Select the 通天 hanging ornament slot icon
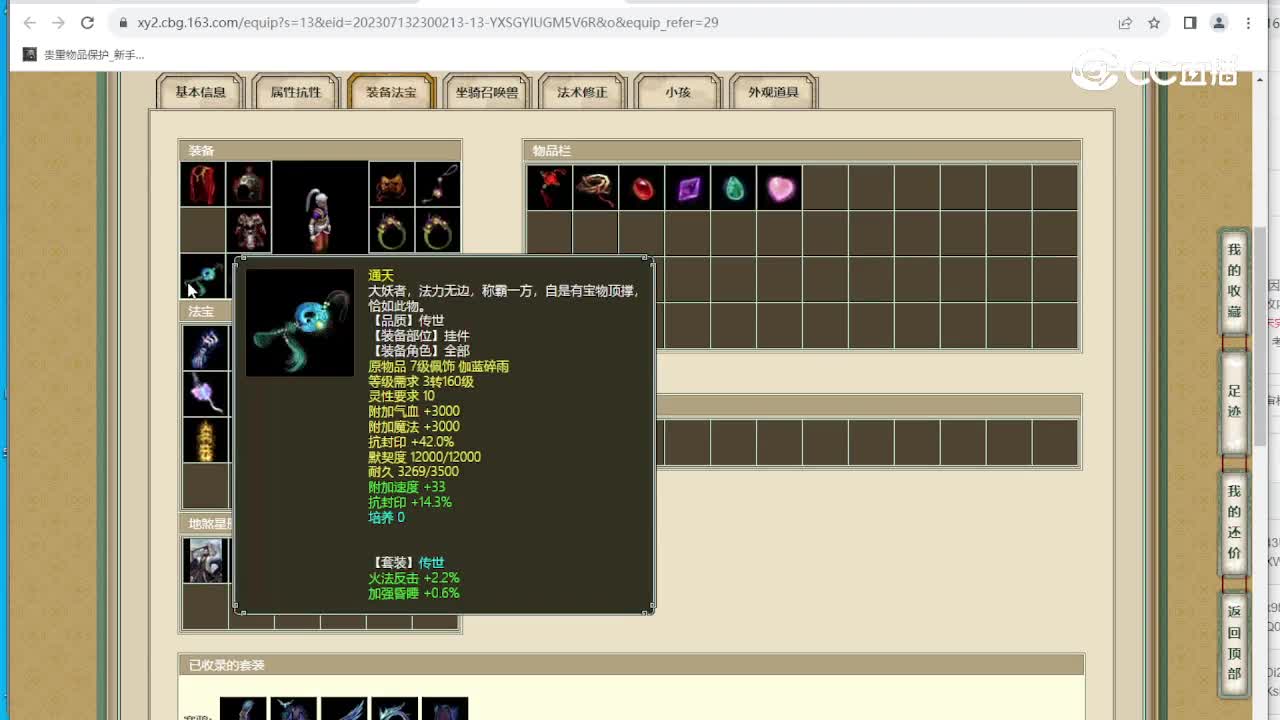 (202, 276)
